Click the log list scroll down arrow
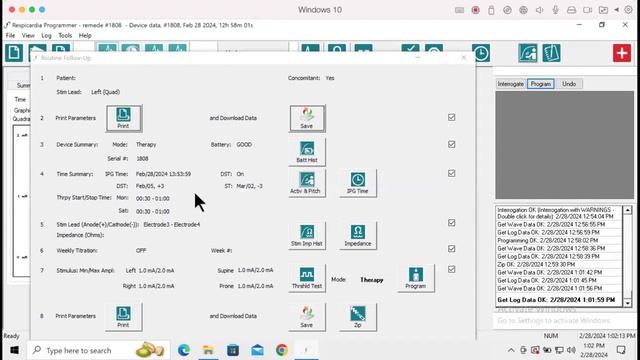 (627, 302)
